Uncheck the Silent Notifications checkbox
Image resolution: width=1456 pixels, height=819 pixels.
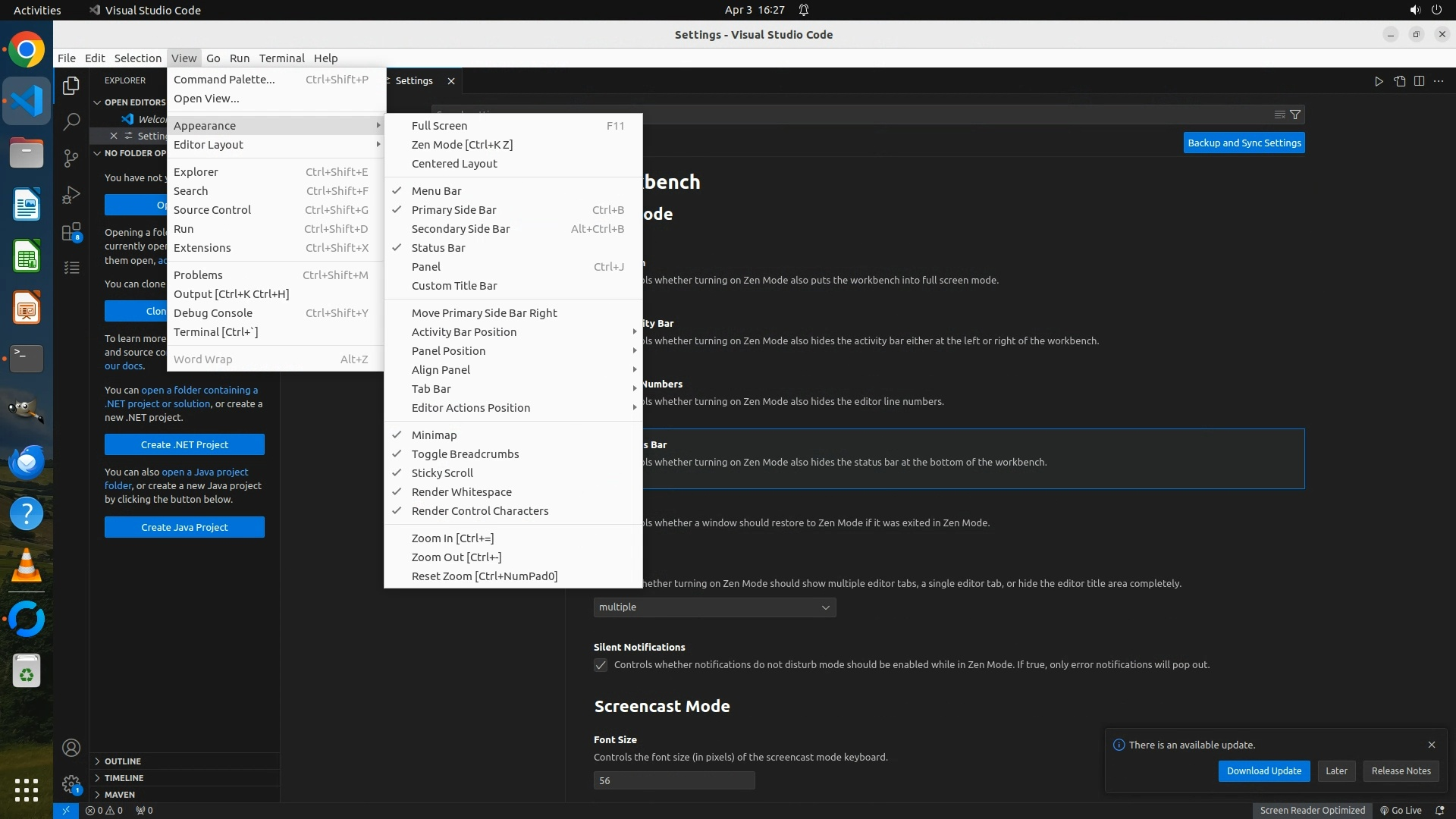point(601,665)
